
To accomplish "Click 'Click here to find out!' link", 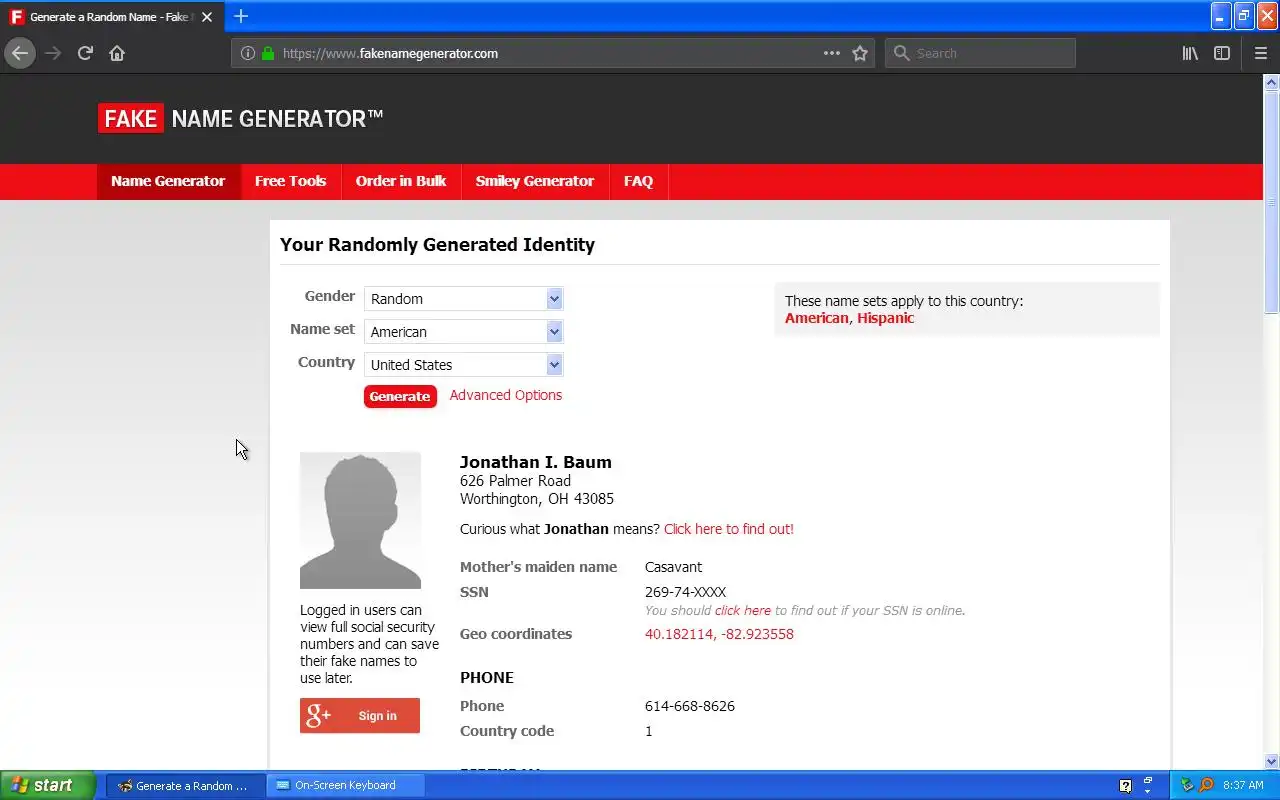I will tap(729, 529).
